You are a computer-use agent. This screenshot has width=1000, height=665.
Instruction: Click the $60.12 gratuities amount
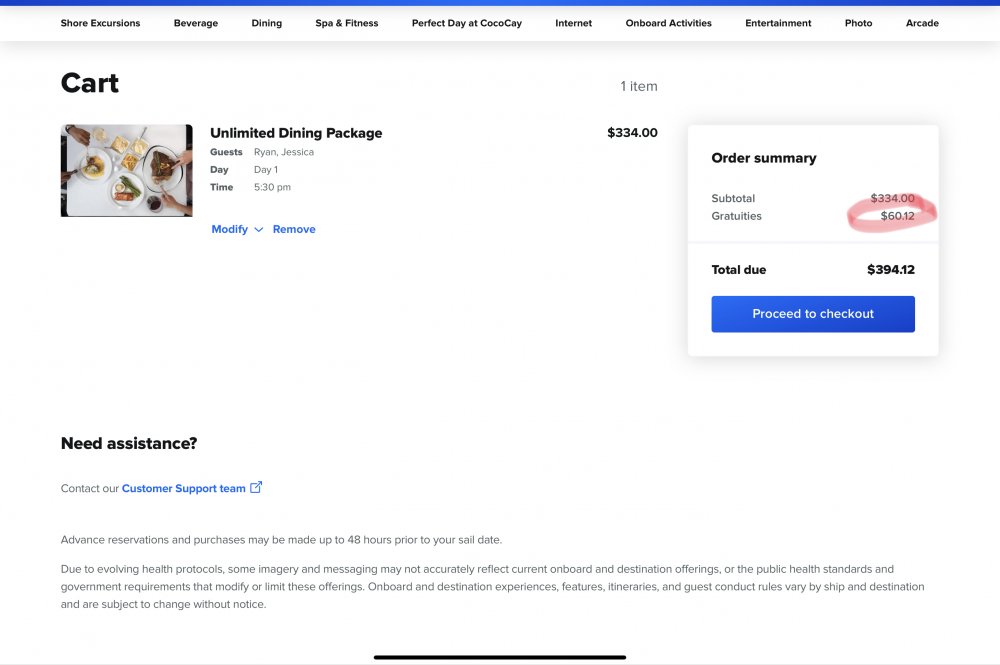click(897, 216)
